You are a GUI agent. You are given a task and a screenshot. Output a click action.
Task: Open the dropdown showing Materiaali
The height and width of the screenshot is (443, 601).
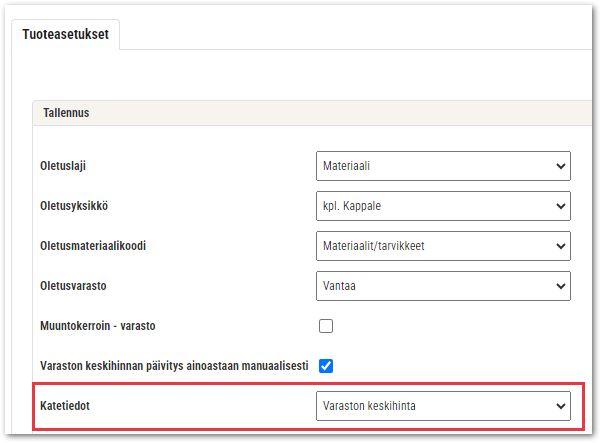pos(443,166)
